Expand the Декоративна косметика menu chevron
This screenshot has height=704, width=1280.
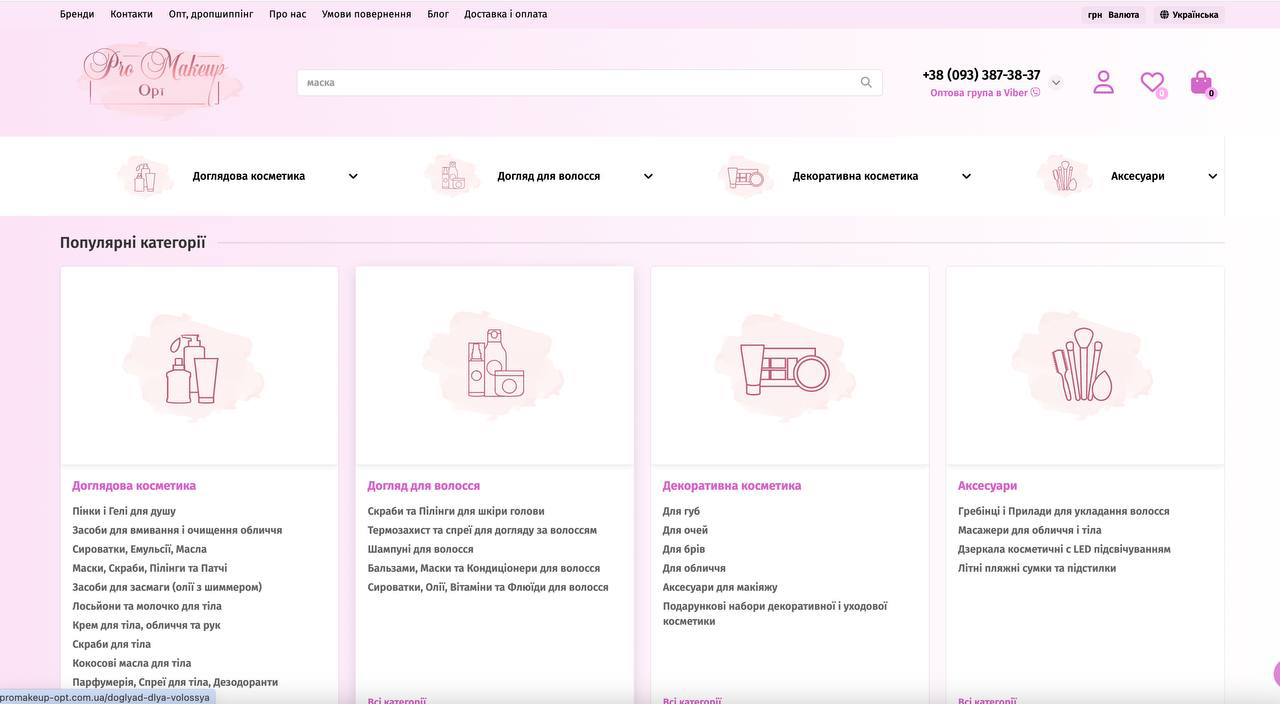[x=966, y=176]
